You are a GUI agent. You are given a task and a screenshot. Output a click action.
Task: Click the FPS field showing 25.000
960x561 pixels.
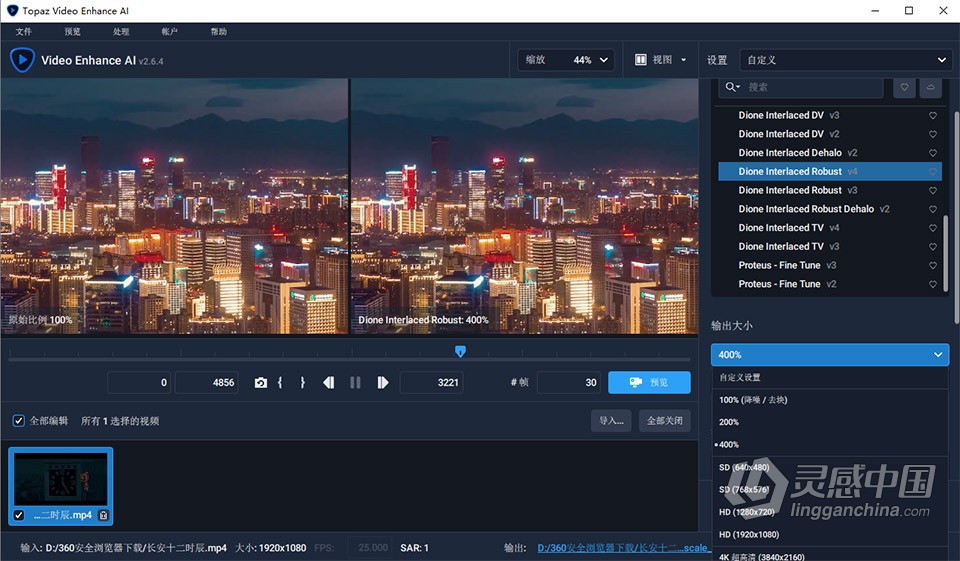click(372, 548)
